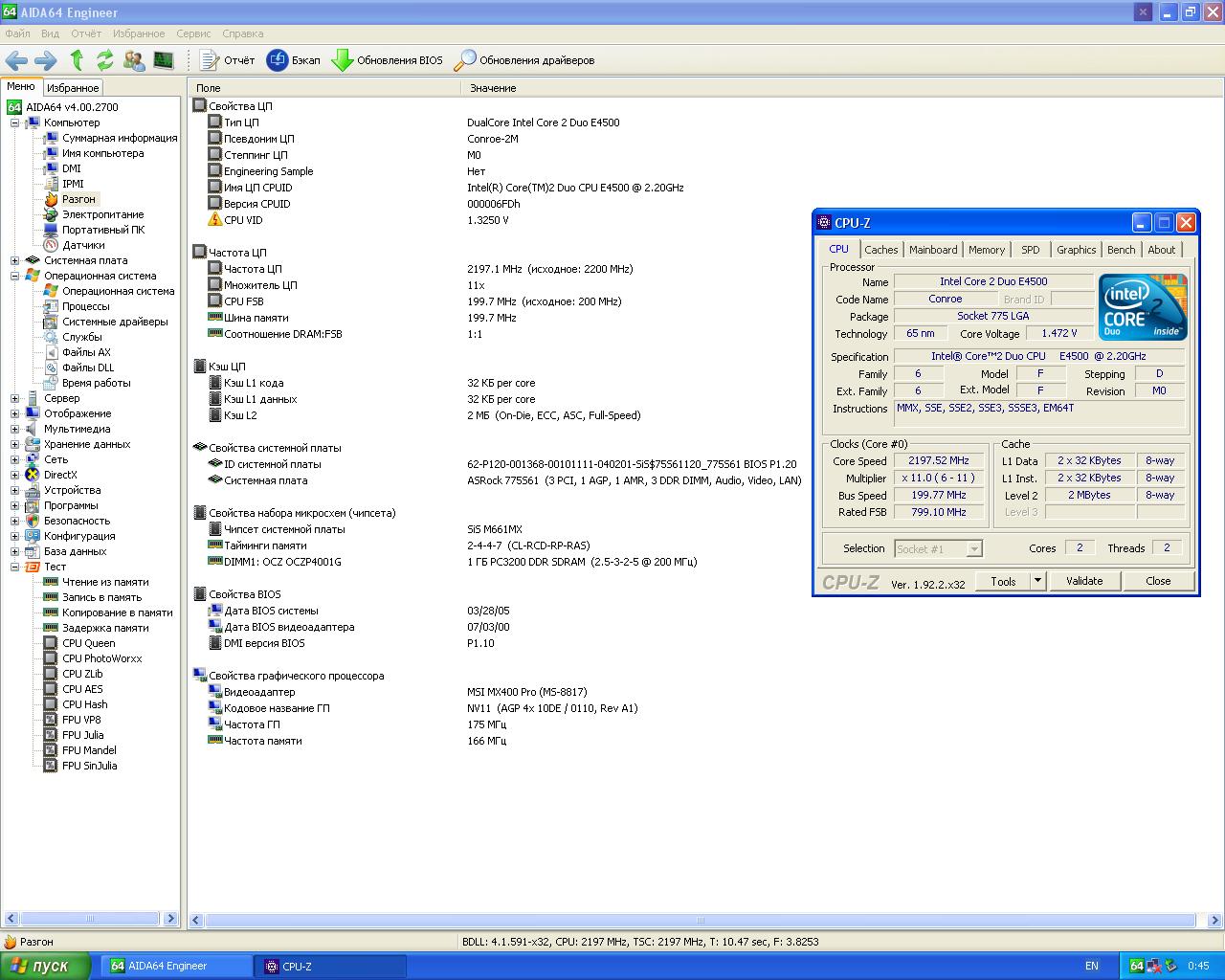Open the Report (Отчёт) toolbar button
The height and width of the screenshot is (980, 1225).
tap(228, 60)
